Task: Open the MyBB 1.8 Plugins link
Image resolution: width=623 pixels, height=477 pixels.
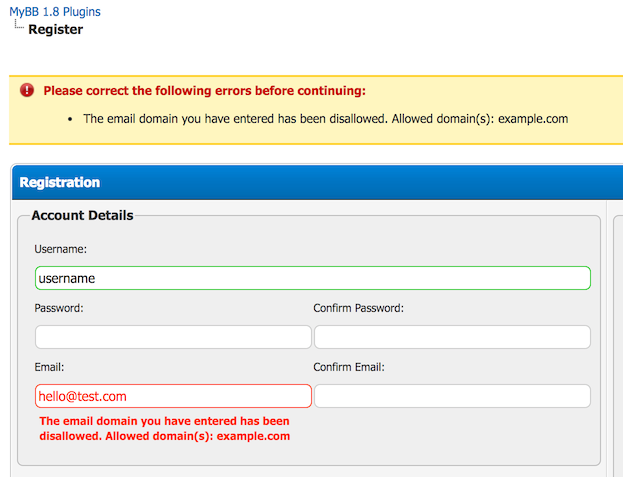Action: [55, 12]
